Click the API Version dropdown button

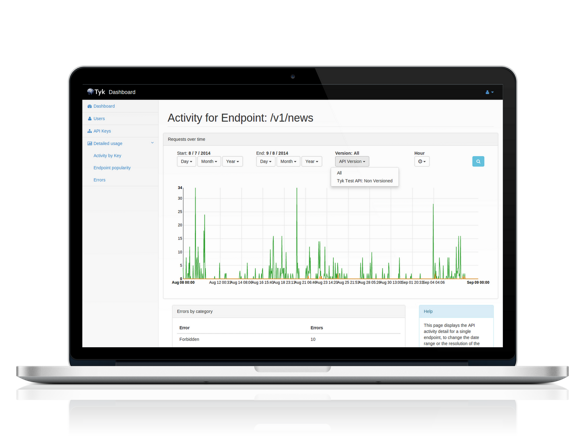[352, 162]
